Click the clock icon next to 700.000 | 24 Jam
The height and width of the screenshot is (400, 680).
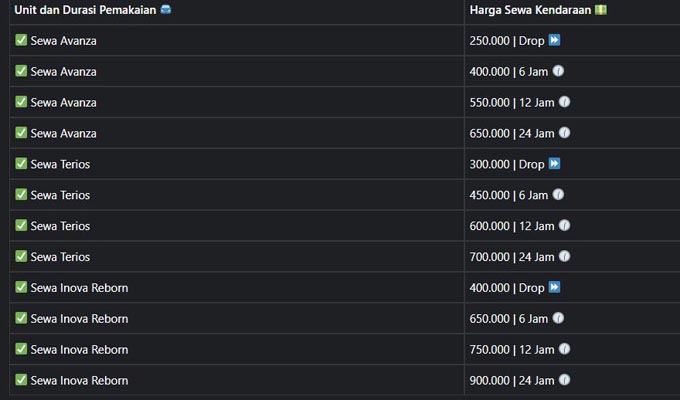[x=564, y=256]
